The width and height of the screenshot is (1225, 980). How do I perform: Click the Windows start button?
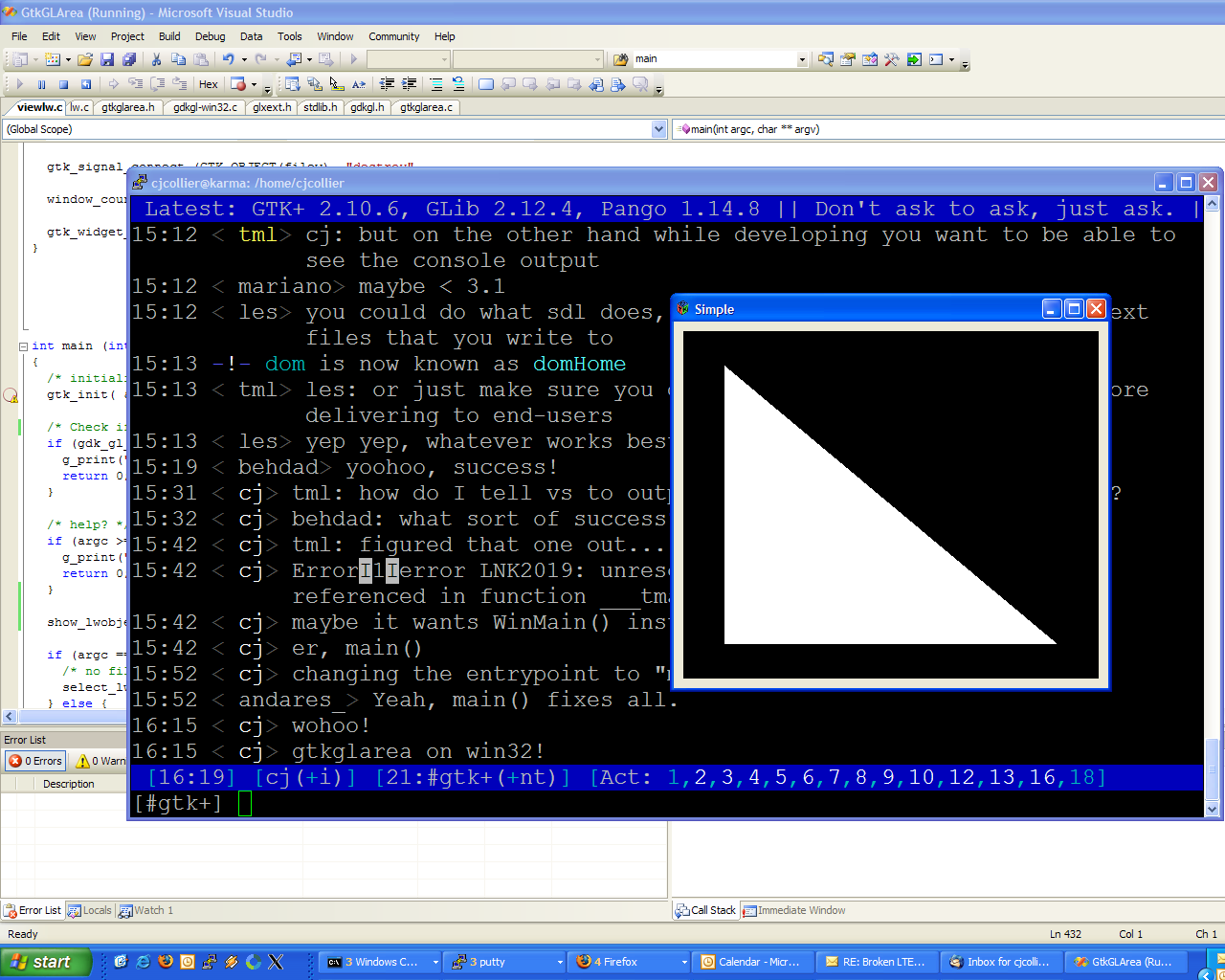click(x=46, y=962)
